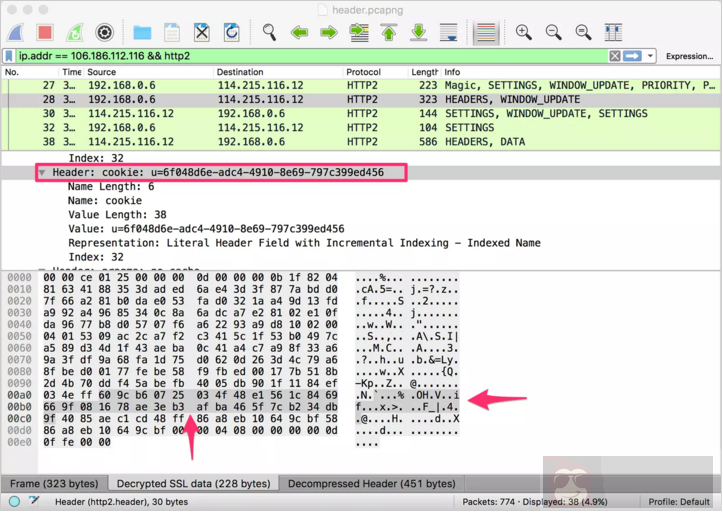
Task: Select the Value: u=6f048d6e field
Action: (x=206, y=229)
